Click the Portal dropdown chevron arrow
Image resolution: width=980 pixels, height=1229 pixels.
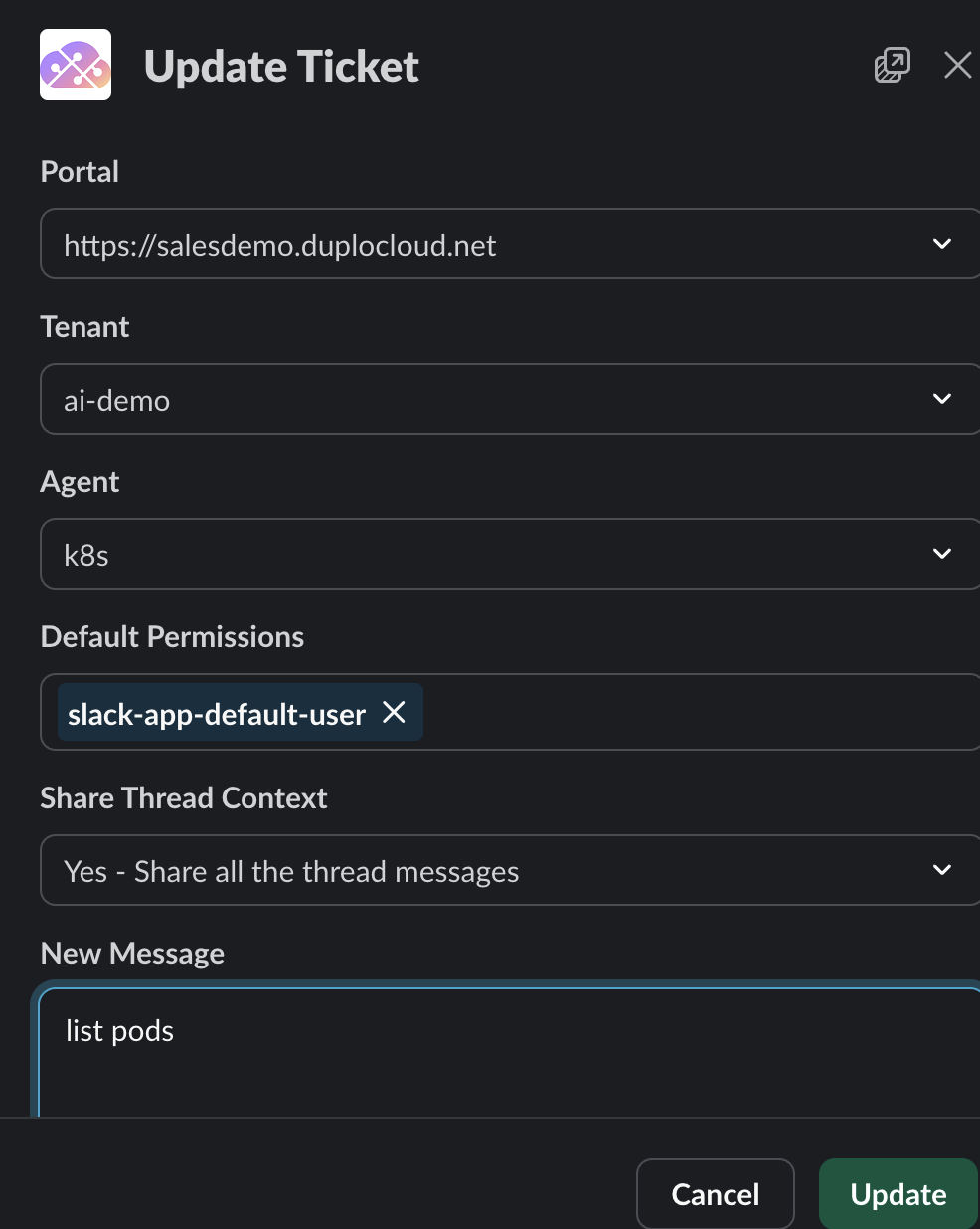(x=942, y=244)
